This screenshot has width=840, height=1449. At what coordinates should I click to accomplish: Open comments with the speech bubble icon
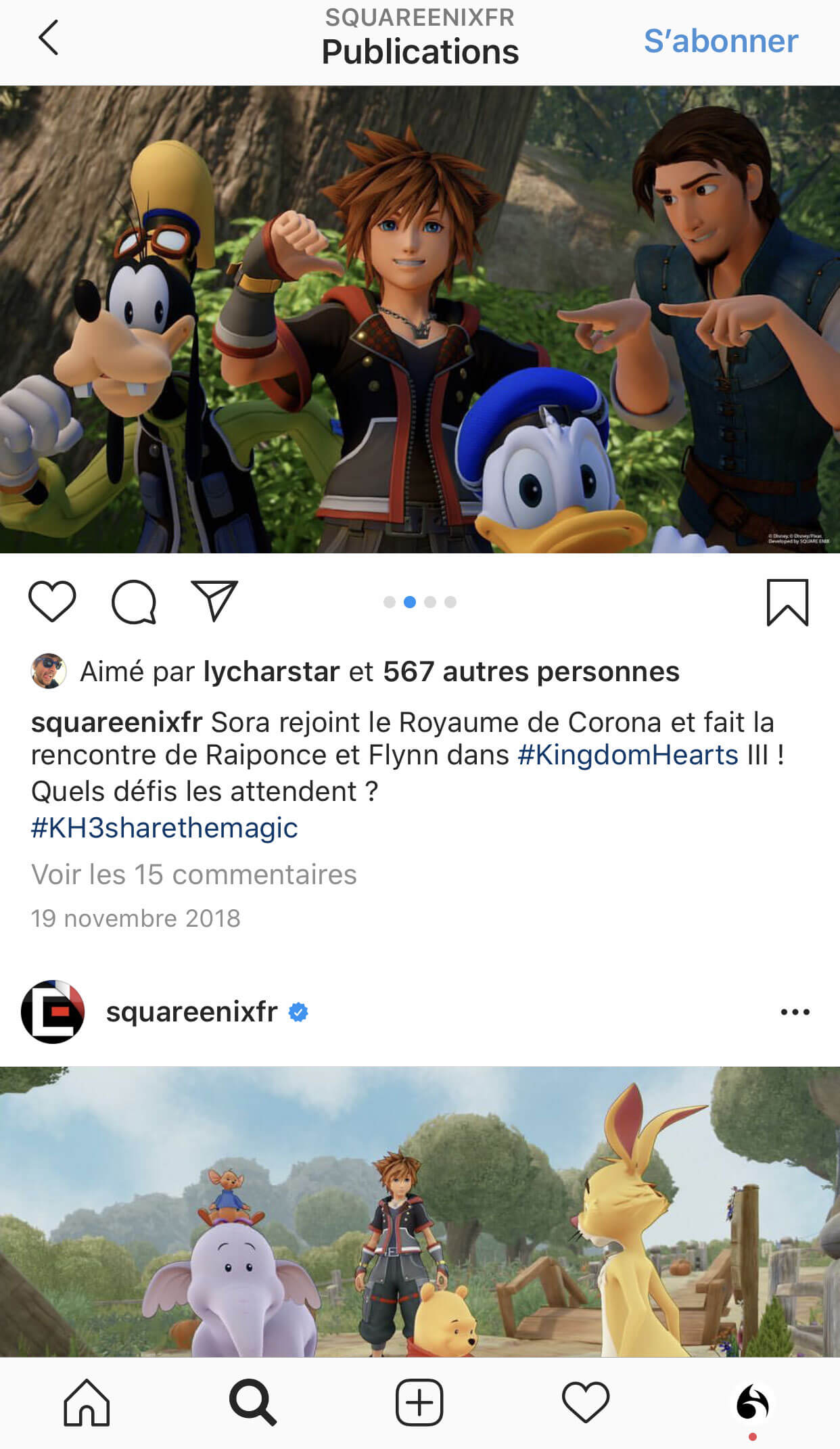click(x=134, y=601)
